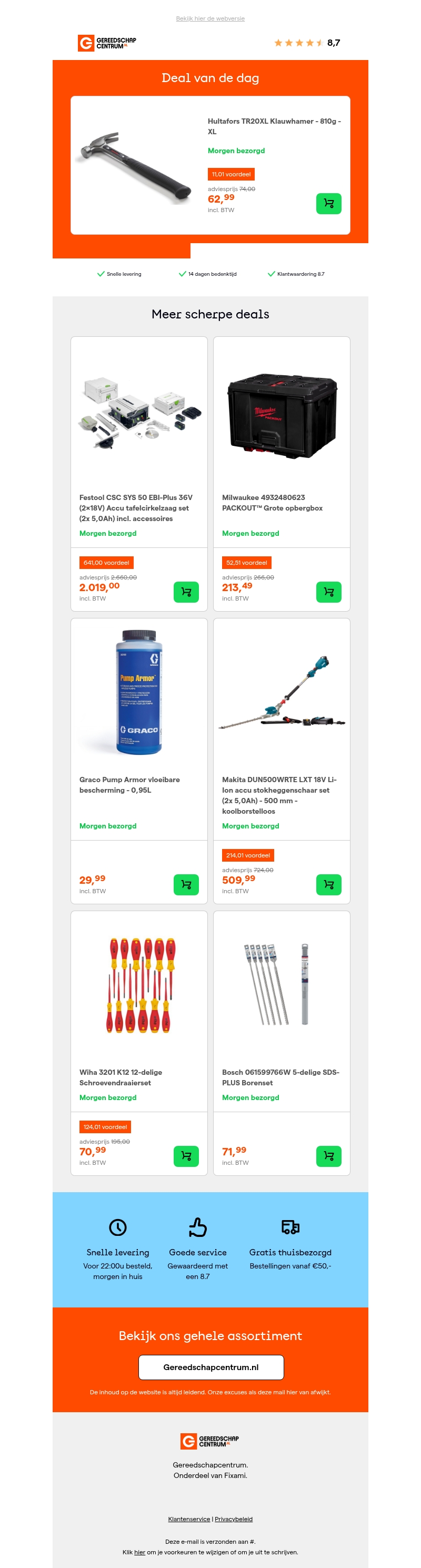Add Makita stokheggenschaar set to cart
This screenshot has width=421, height=1568.
tap(328, 884)
